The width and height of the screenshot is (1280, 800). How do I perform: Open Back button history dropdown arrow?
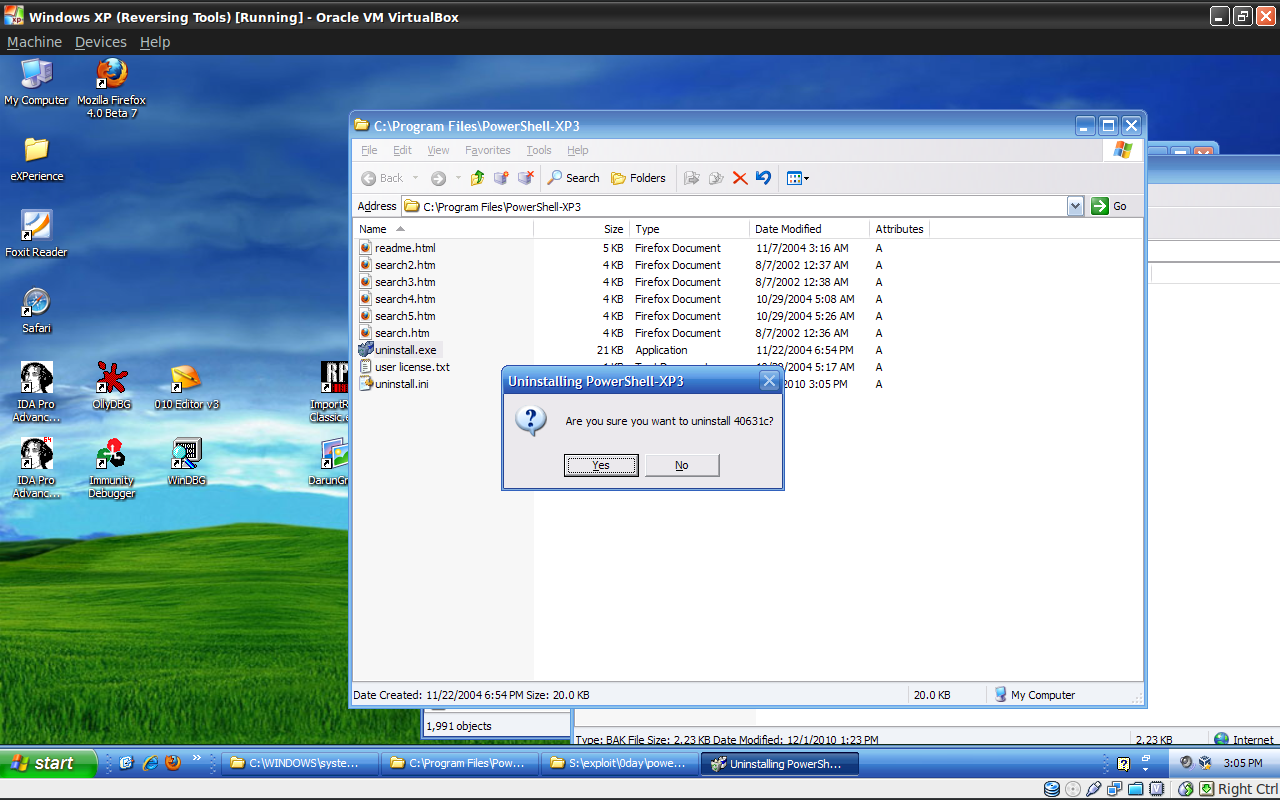click(415, 178)
